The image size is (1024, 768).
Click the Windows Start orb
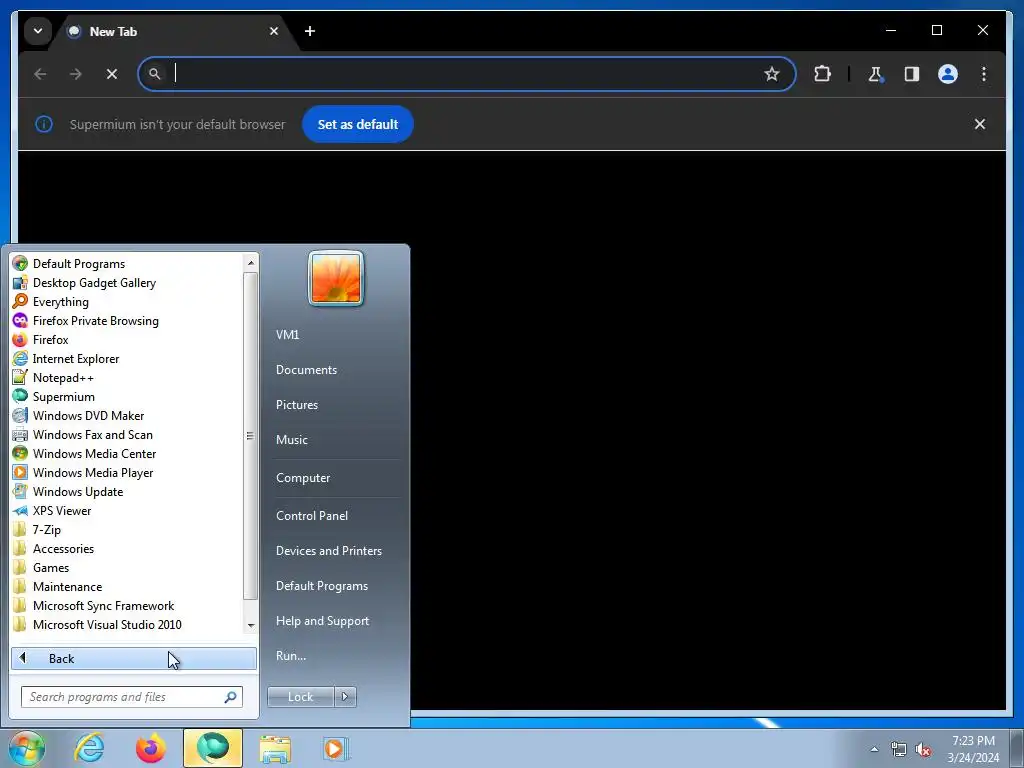click(26, 748)
